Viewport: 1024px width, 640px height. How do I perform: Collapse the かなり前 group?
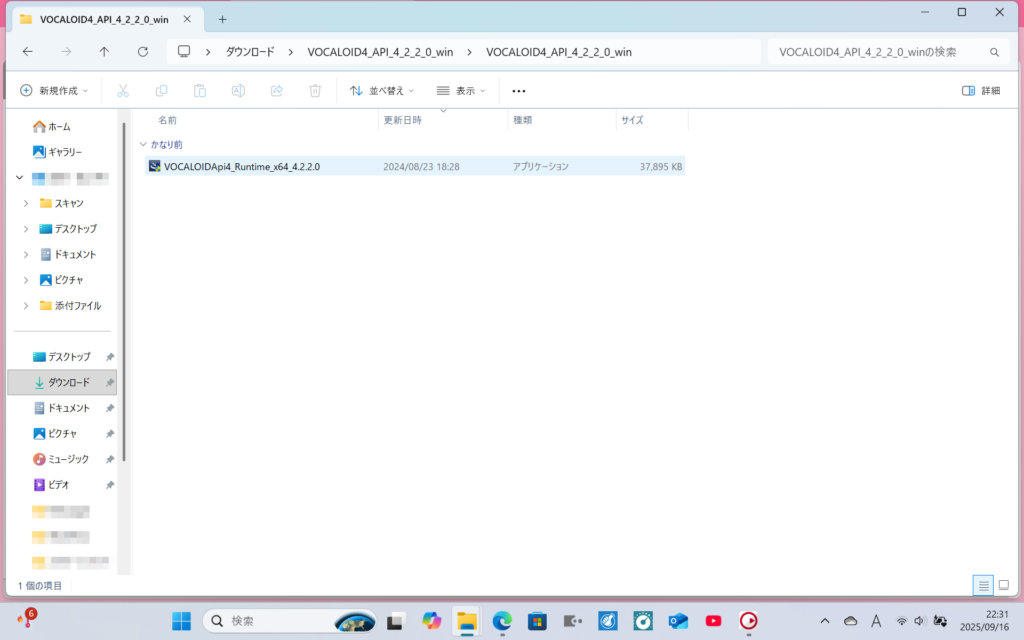(143, 145)
